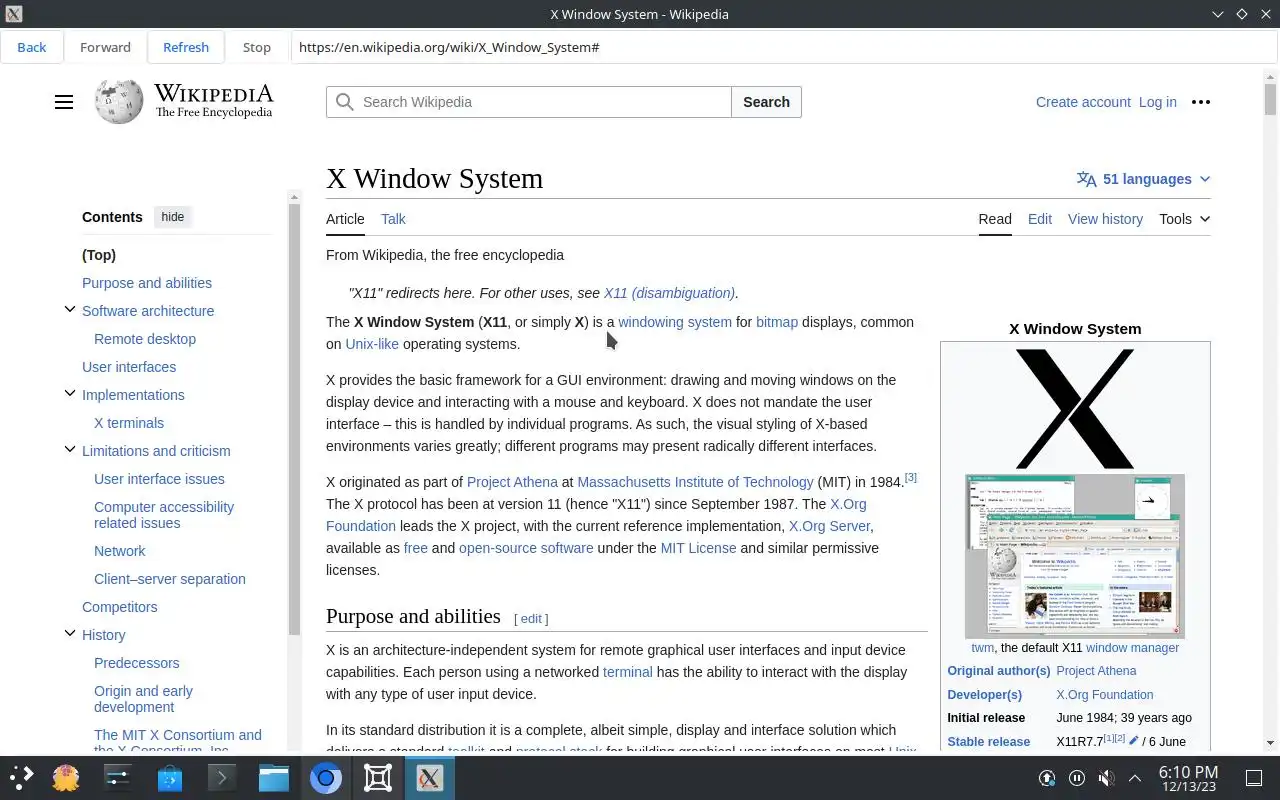Click edit link beside Purpose and abilities
1280x800 pixels.
(x=531, y=619)
